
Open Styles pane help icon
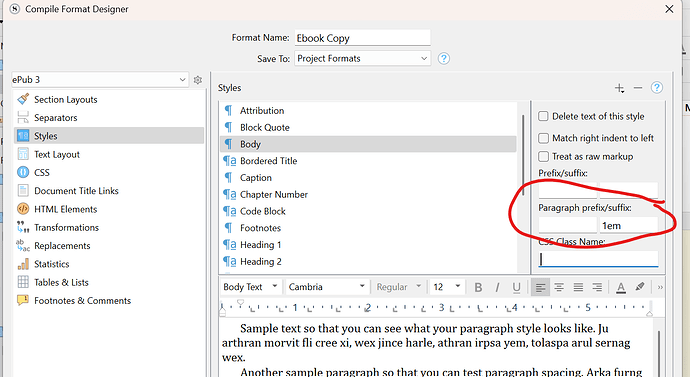pyautogui.click(x=657, y=88)
